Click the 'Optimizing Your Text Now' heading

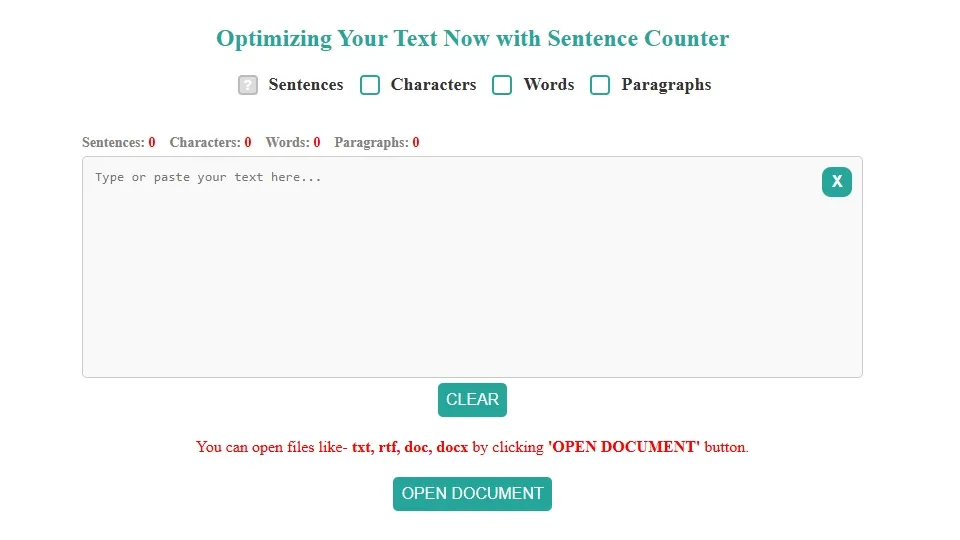[x=472, y=39]
